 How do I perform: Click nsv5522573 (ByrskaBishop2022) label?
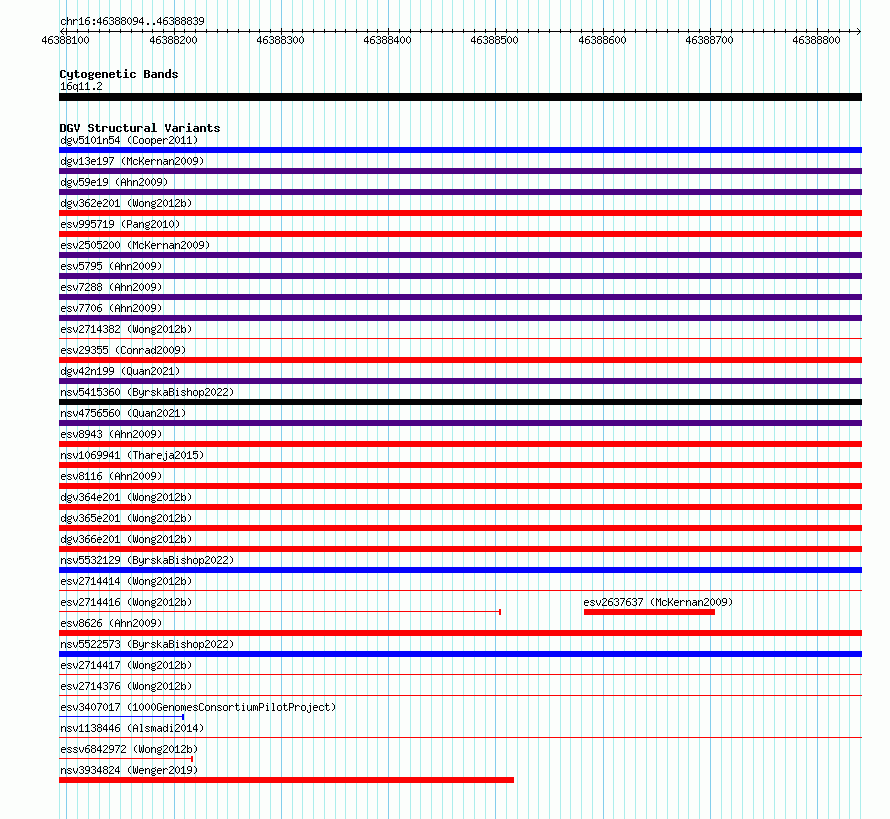[x=147, y=644]
